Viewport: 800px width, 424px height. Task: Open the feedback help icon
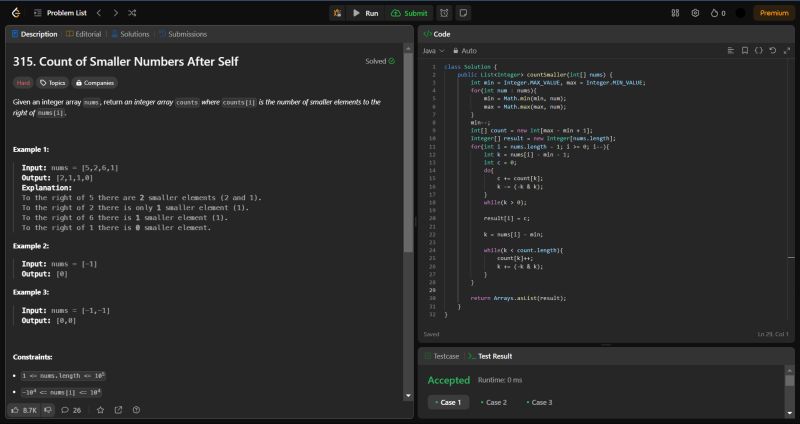click(x=136, y=410)
